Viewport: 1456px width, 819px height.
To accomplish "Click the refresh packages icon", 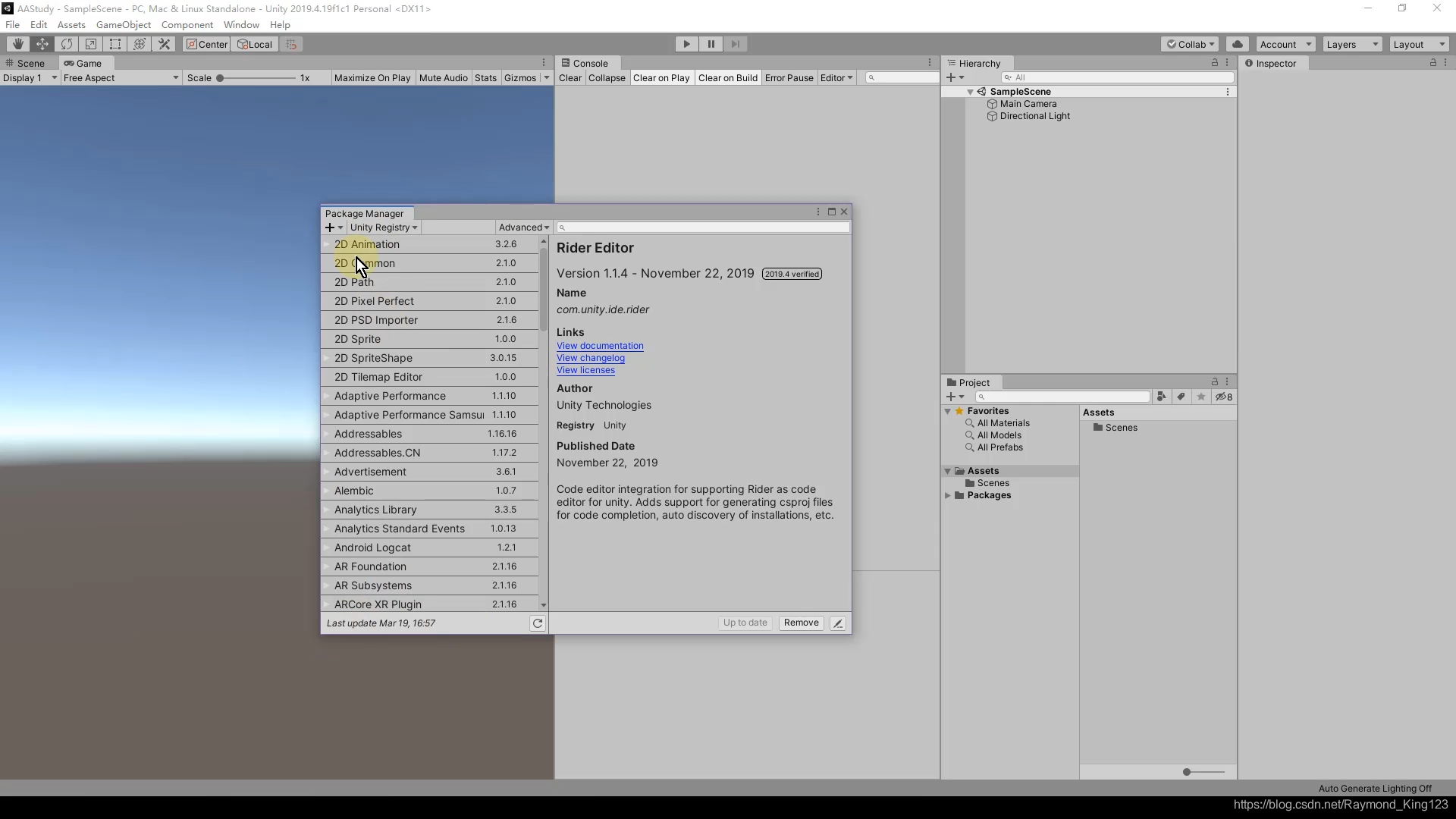I will pyautogui.click(x=537, y=623).
